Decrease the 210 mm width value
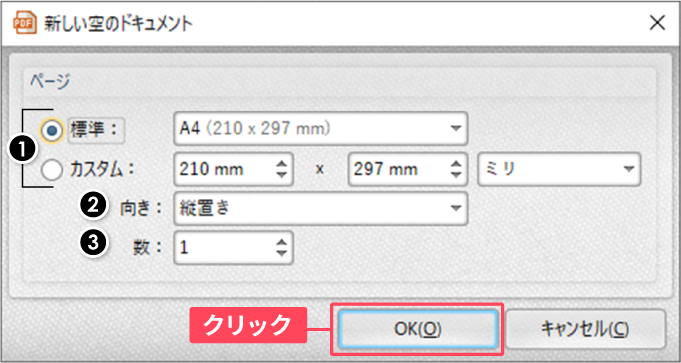 coord(281,175)
